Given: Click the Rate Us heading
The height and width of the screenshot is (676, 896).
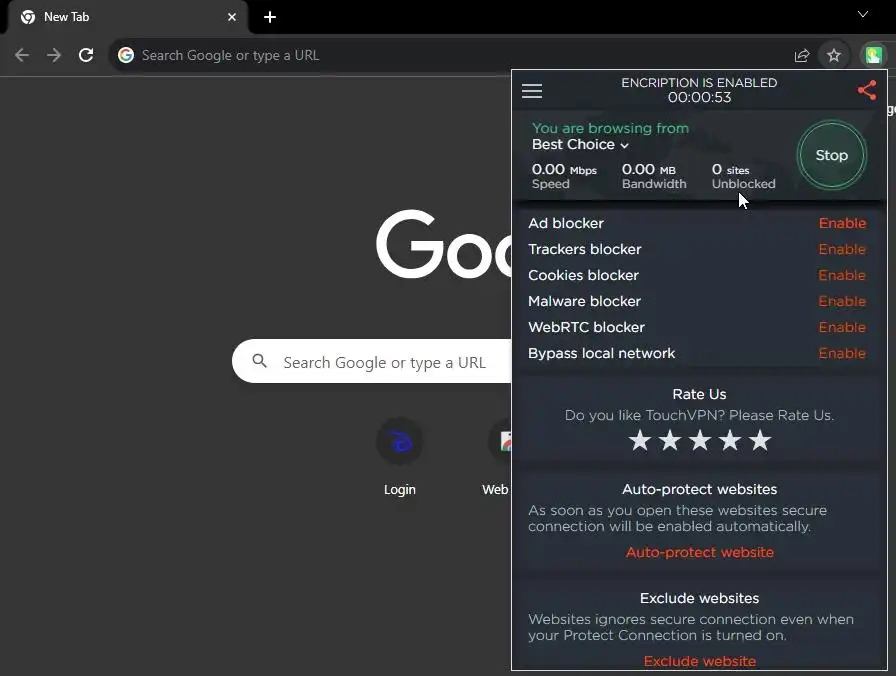Looking at the screenshot, I should pos(699,394).
